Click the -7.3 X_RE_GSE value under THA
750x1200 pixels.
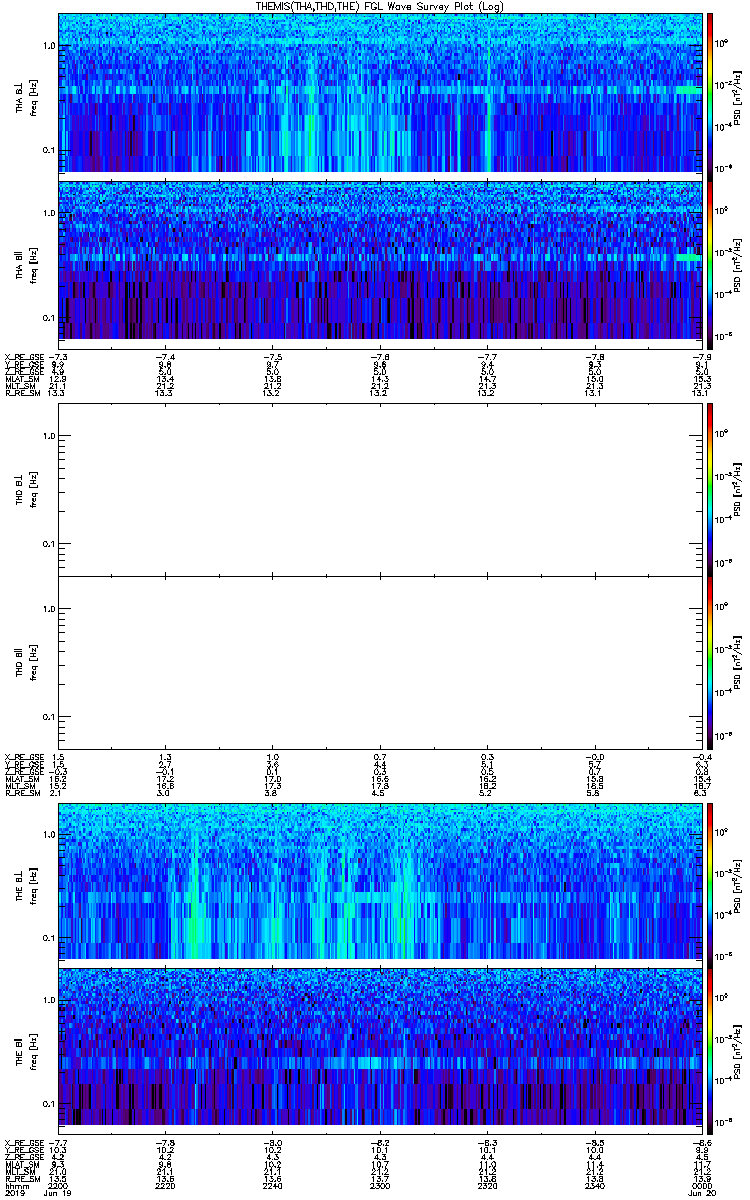(59, 357)
